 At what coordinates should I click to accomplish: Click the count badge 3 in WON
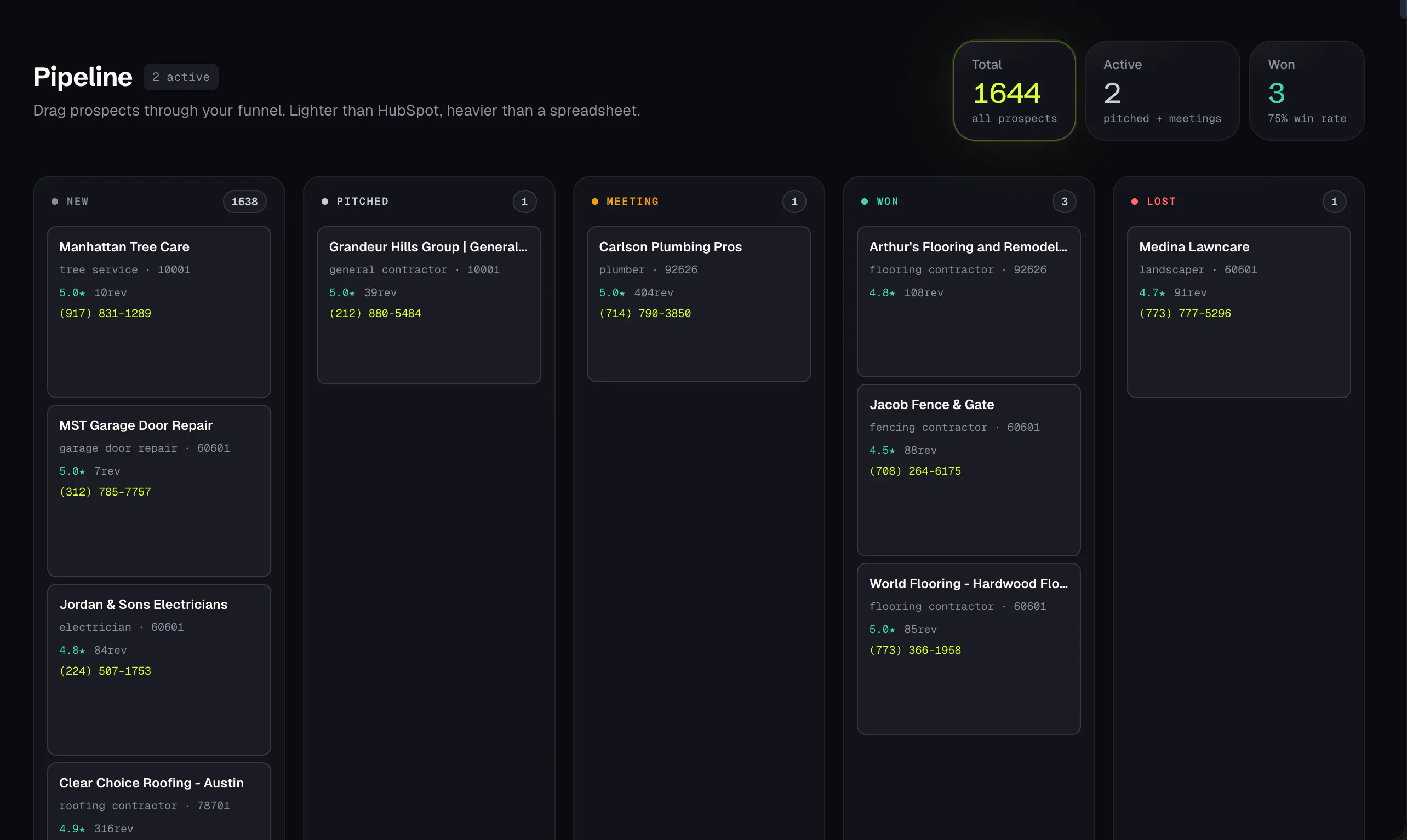point(1065,202)
